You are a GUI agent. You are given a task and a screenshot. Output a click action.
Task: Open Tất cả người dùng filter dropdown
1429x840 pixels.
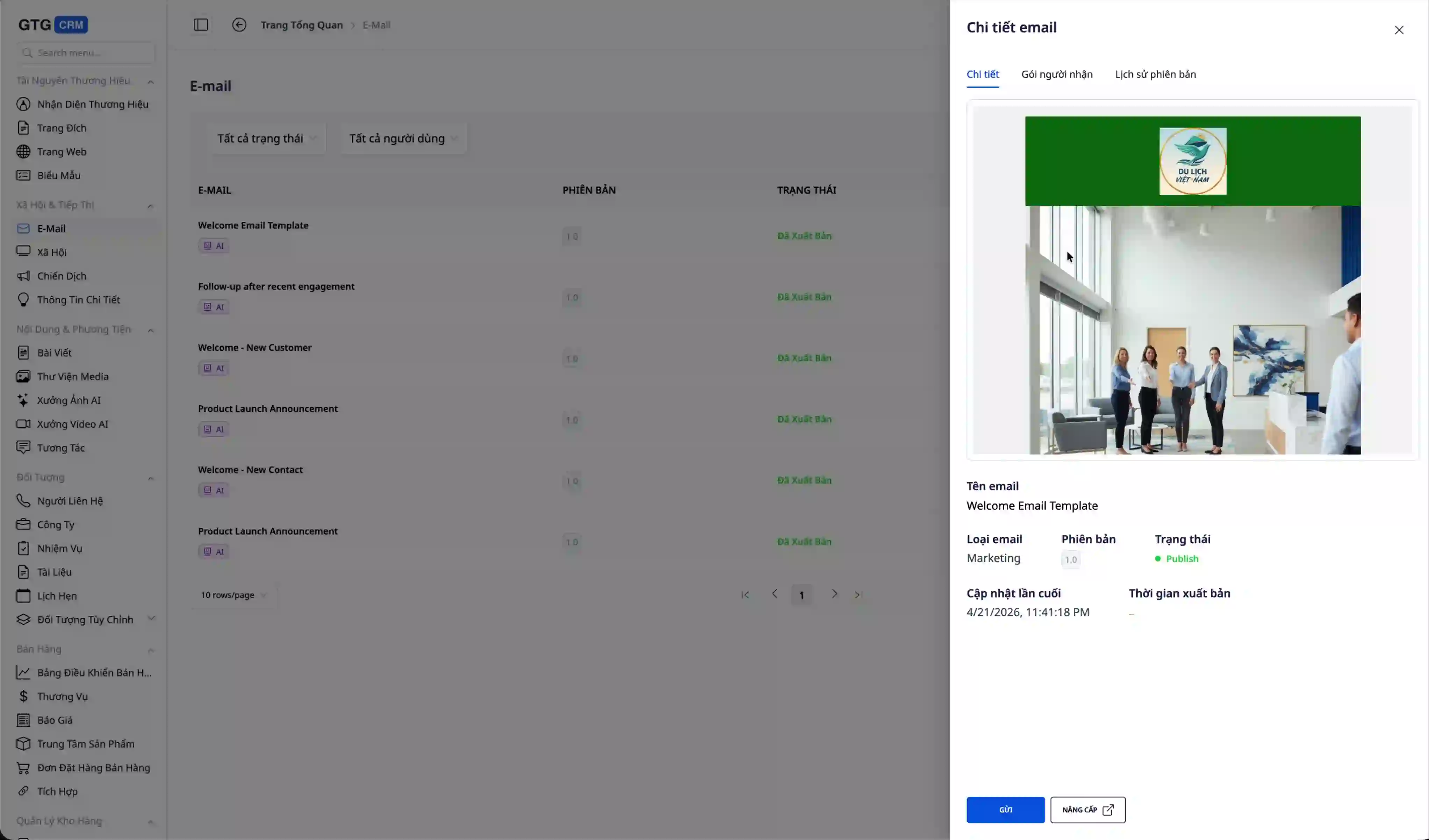pyautogui.click(x=403, y=138)
